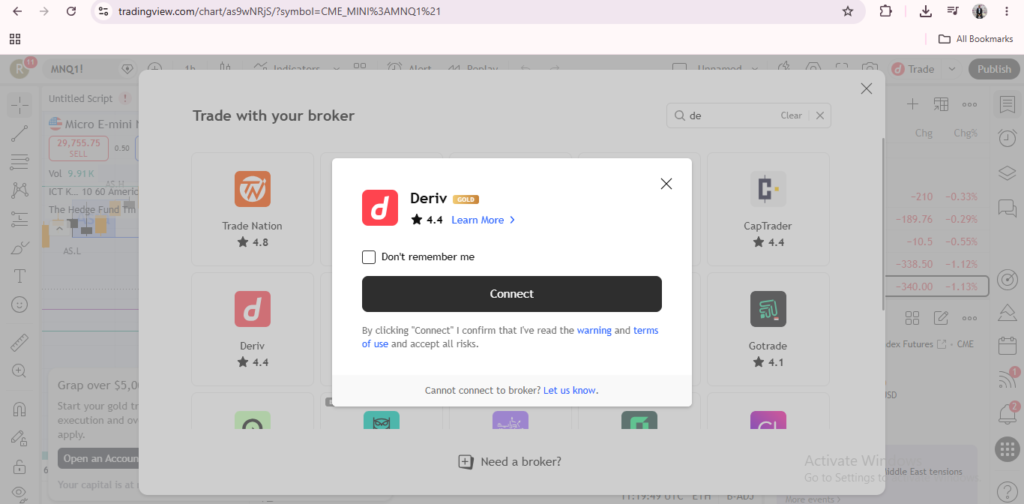This screenshot has width=1024, height=504.
Task: Select the Gotrade broker card
Action: 768,329
